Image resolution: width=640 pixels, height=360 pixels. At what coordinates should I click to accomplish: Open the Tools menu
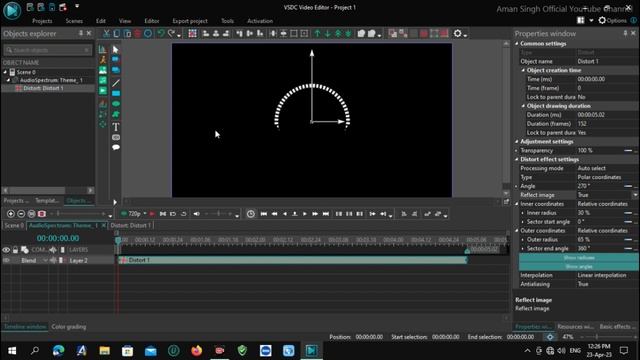[227, 21]
